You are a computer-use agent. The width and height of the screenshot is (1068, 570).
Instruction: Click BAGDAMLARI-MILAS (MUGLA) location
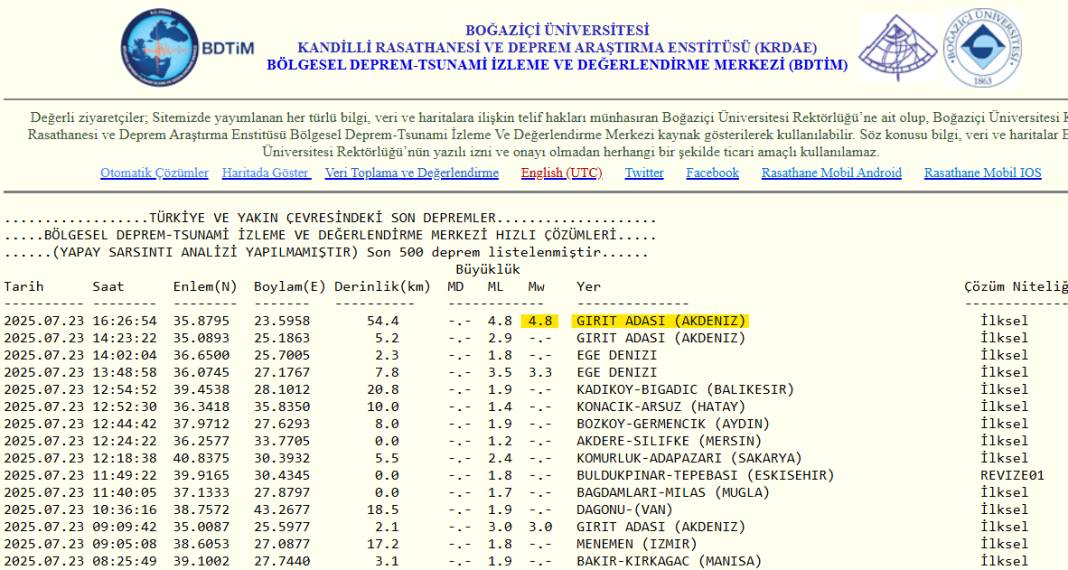click(x=673, y=492)
